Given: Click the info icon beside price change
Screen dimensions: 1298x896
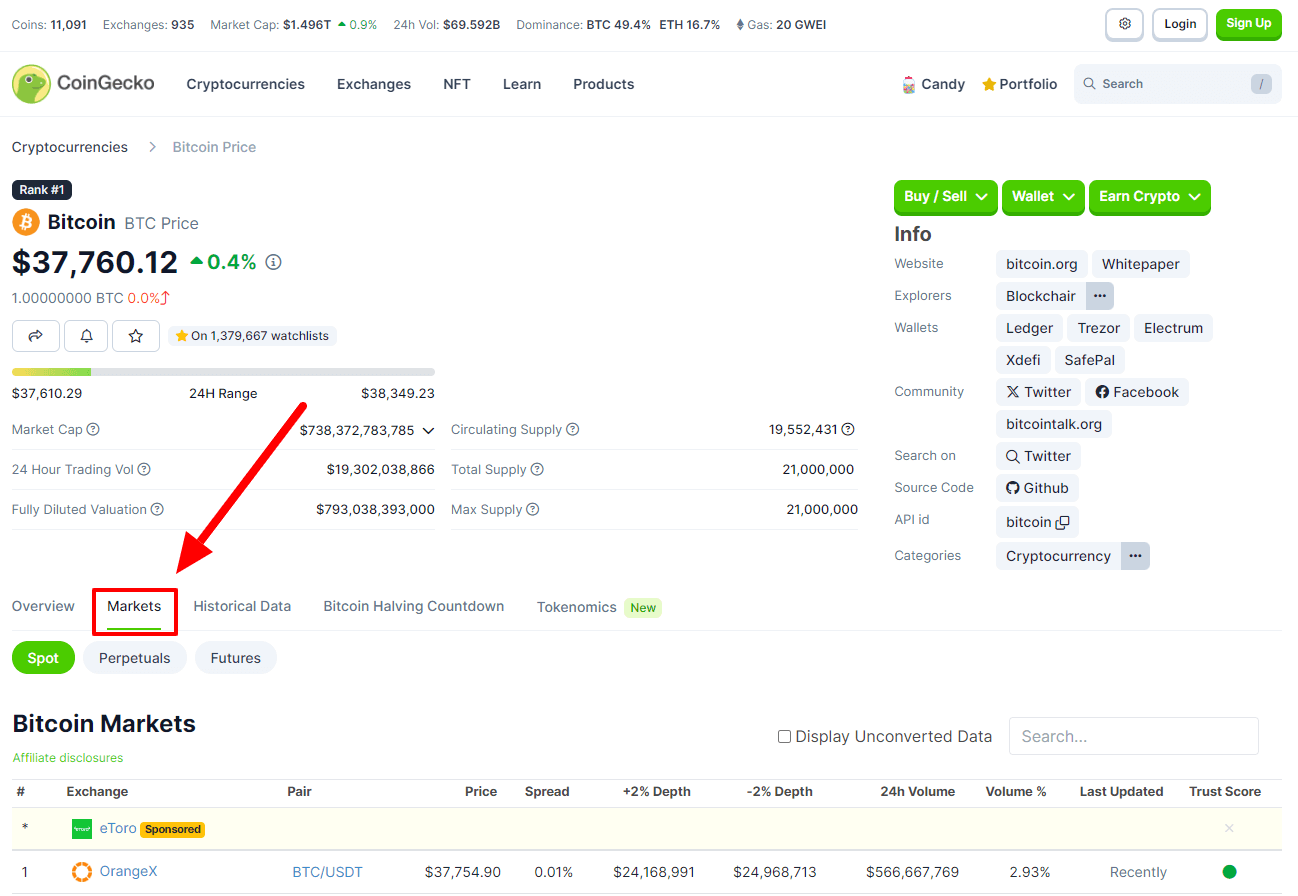Looking at the screenshot, I should pos(273,262).
